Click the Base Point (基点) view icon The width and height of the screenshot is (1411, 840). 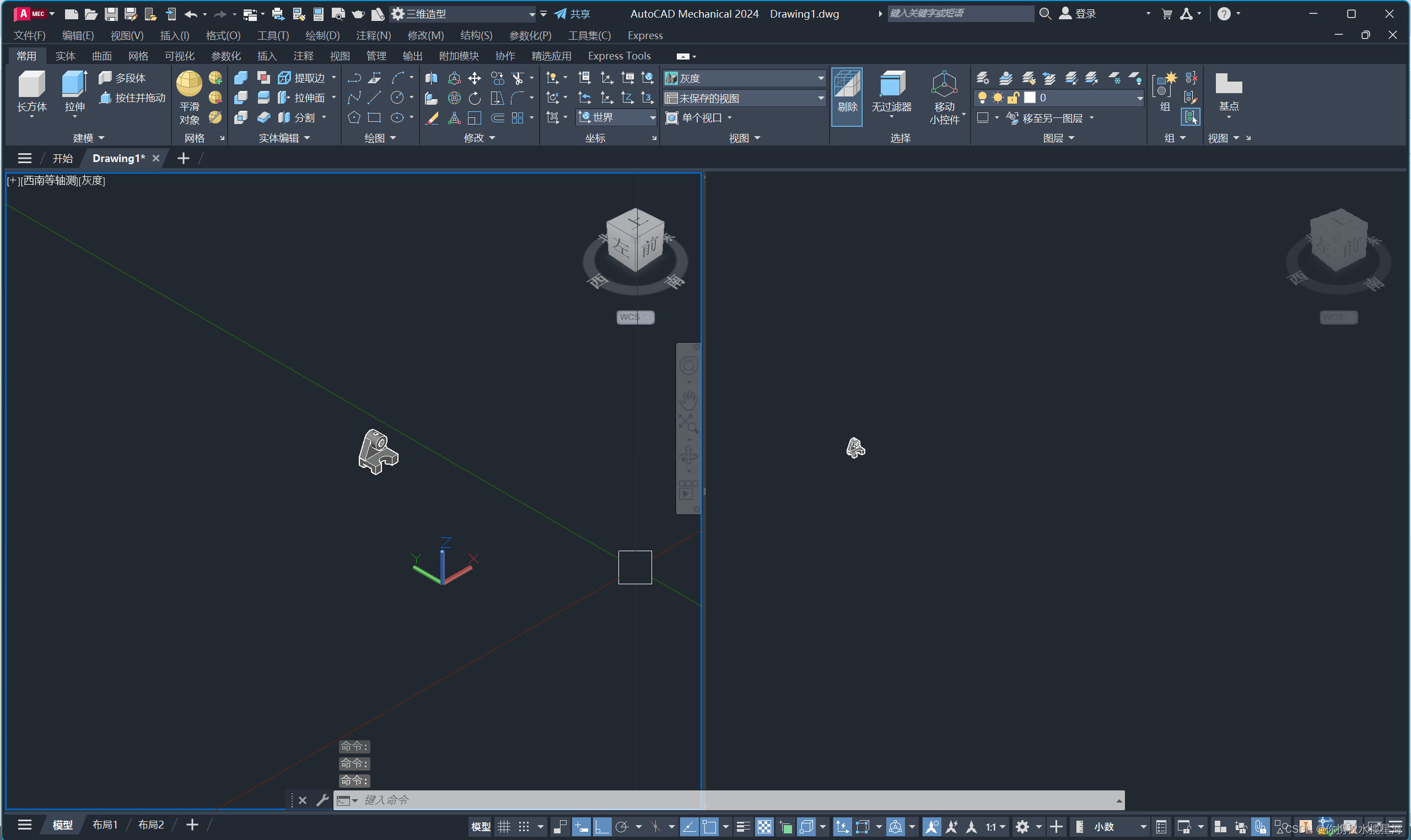[x=1228, y=85]
